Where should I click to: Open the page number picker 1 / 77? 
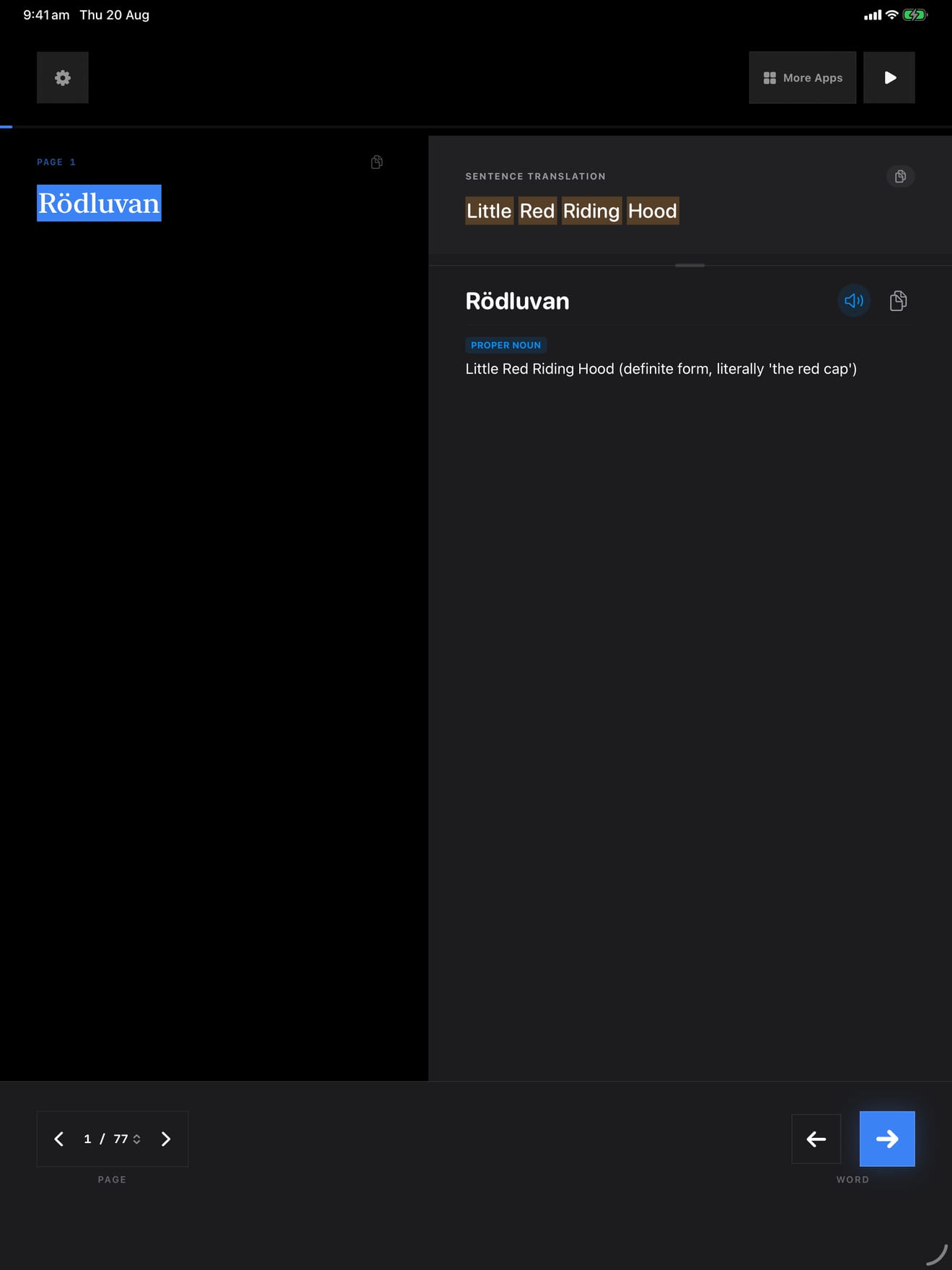(x=113, y=1139)
